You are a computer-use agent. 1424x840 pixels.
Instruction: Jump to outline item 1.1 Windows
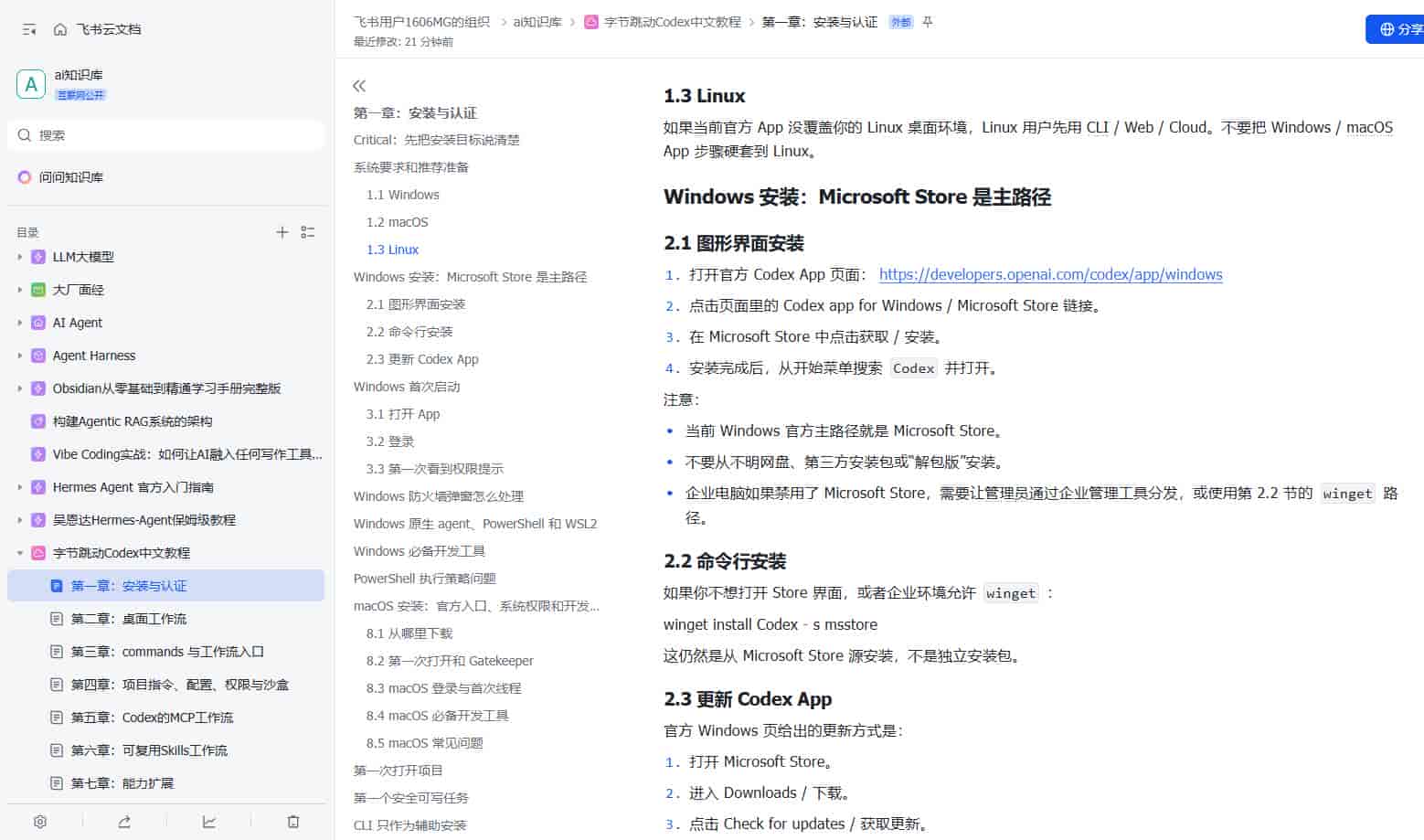point(403,195)
